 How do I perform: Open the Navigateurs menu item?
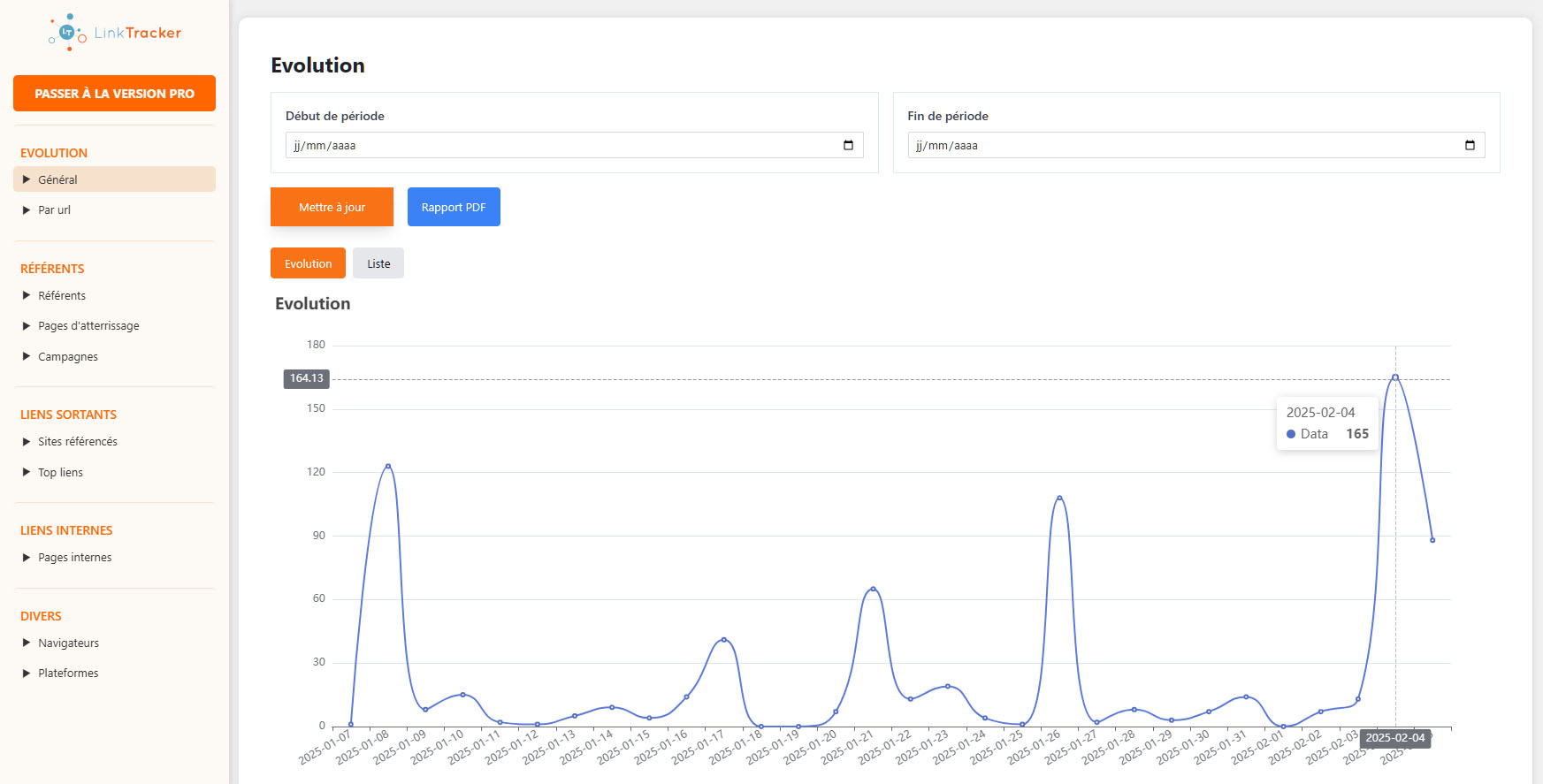pos(114,643)
